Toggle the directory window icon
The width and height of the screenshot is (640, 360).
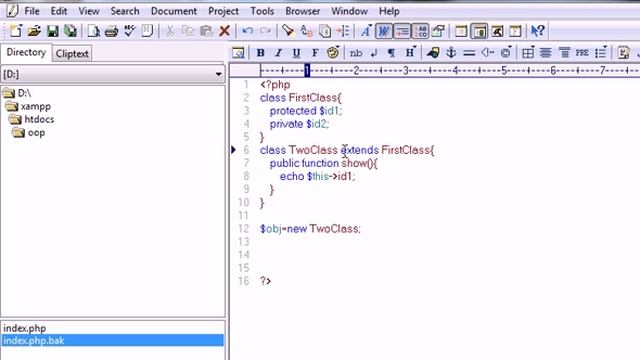(x=479, y=31)
